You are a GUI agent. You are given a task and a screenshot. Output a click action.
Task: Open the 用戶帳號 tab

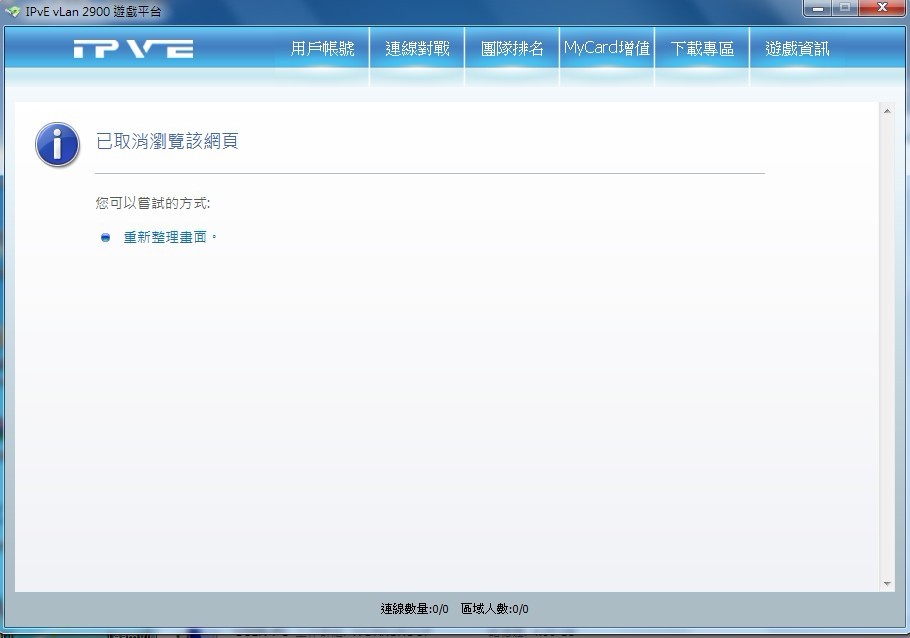pyautogui.click(x=322, y=48)
